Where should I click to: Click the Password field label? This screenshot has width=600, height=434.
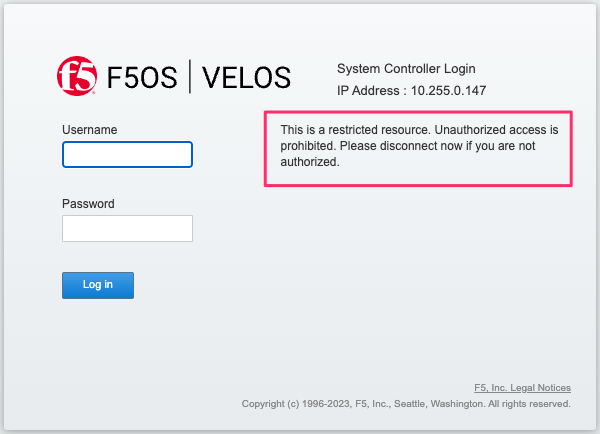tap(88, 204)
